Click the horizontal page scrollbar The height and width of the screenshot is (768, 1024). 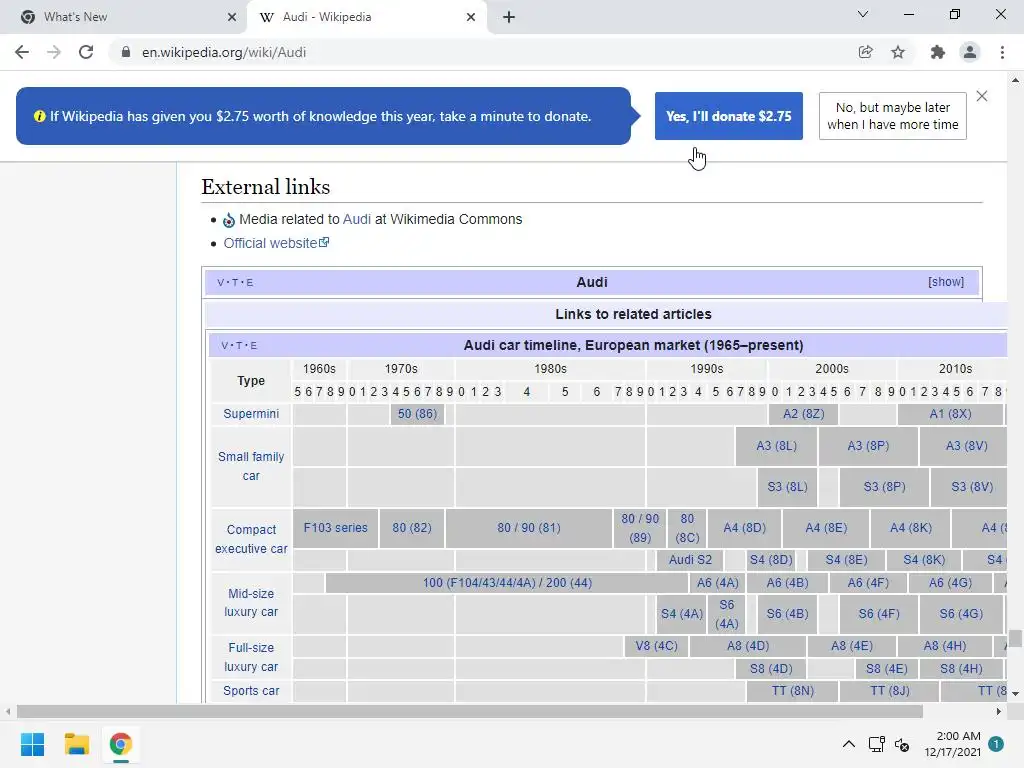click(470, 711)
